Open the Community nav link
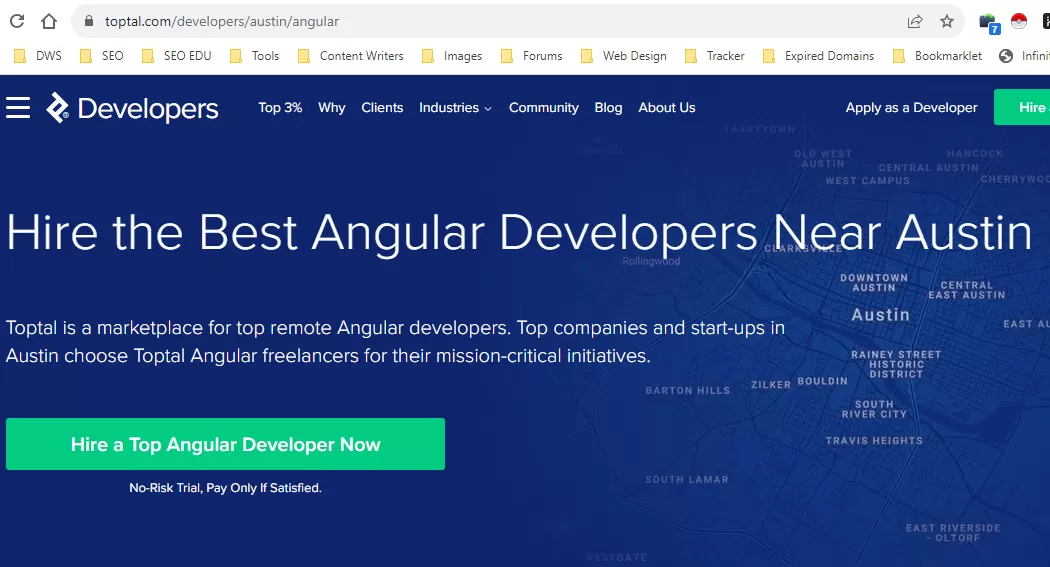The image size is (1050, 567). coord(543,108)
